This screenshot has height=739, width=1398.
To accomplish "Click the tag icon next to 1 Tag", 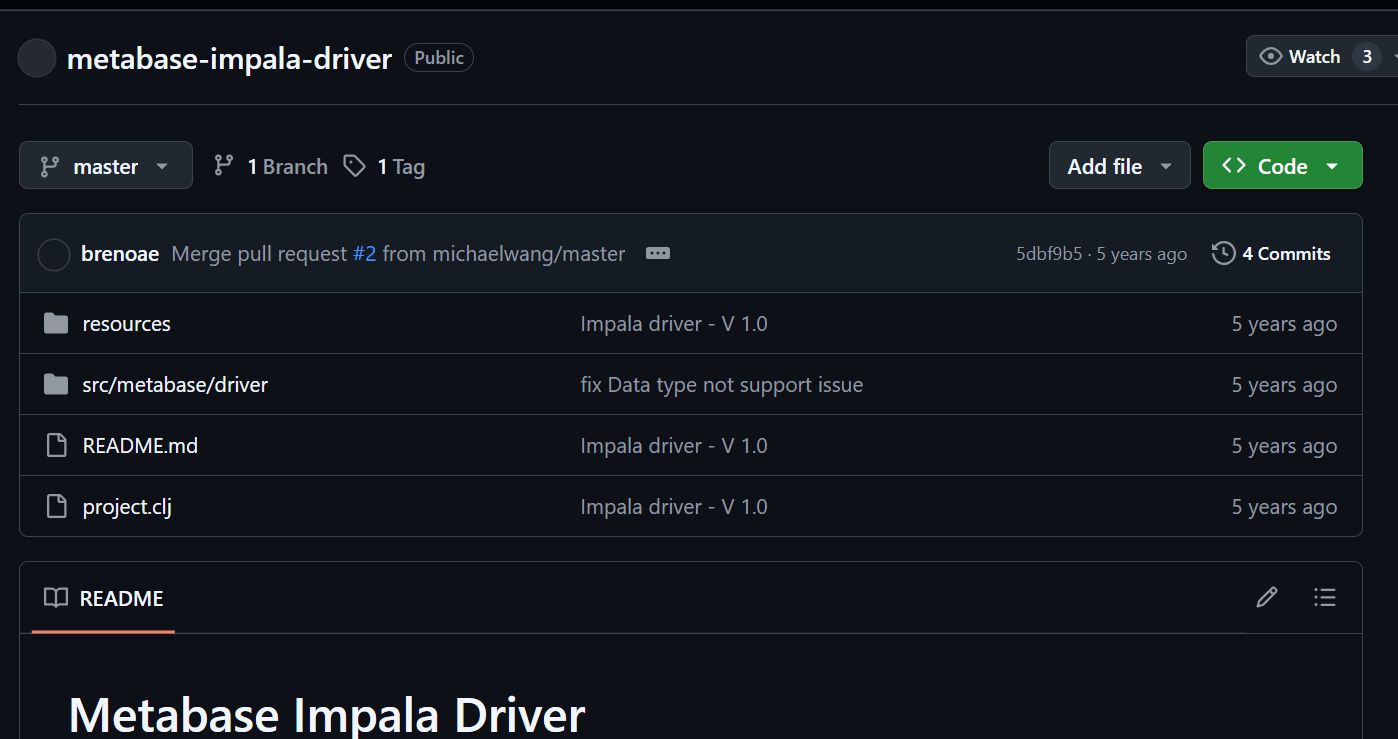I will tap(354, 166).
